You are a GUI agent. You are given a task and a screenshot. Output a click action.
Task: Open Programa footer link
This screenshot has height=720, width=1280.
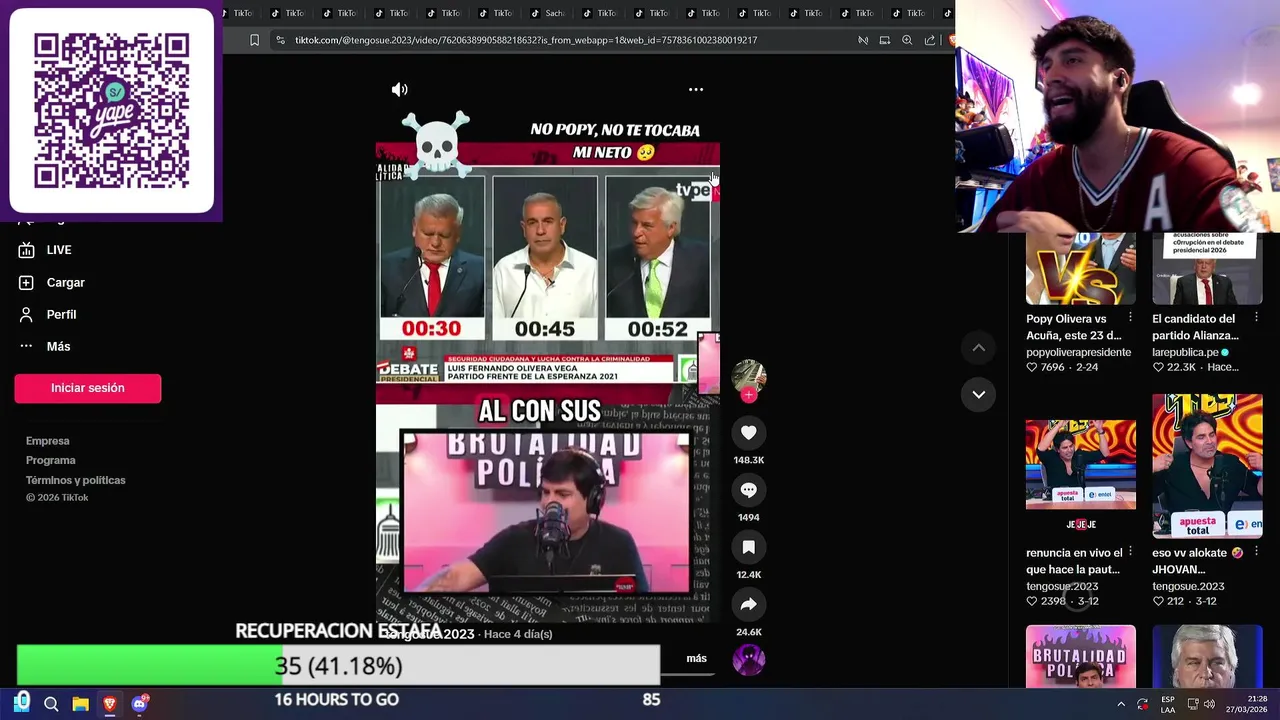[x=51, y=461]
